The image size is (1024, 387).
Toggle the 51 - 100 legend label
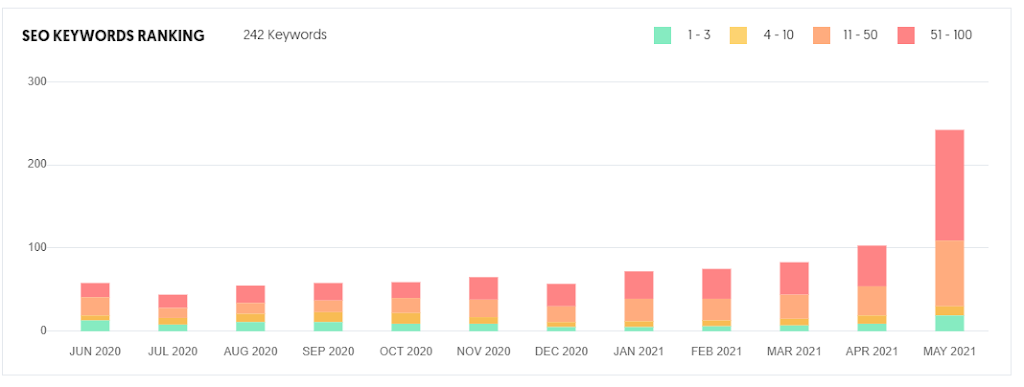(951, 35)
